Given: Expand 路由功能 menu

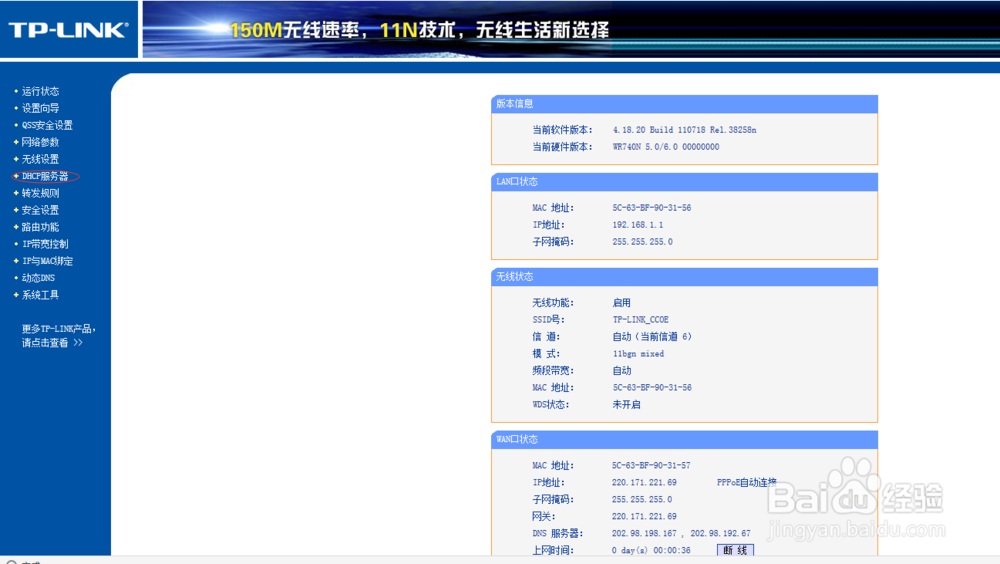Looking at the screenshot, I should pyautogui.click(x=40, y=227).
